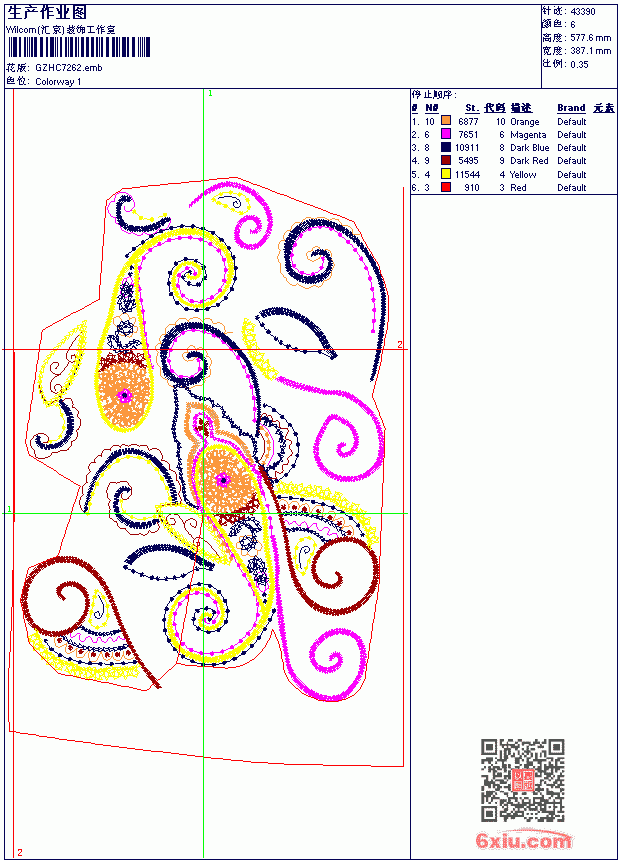Click the file name GZHC7262.emb

[69, 68]
